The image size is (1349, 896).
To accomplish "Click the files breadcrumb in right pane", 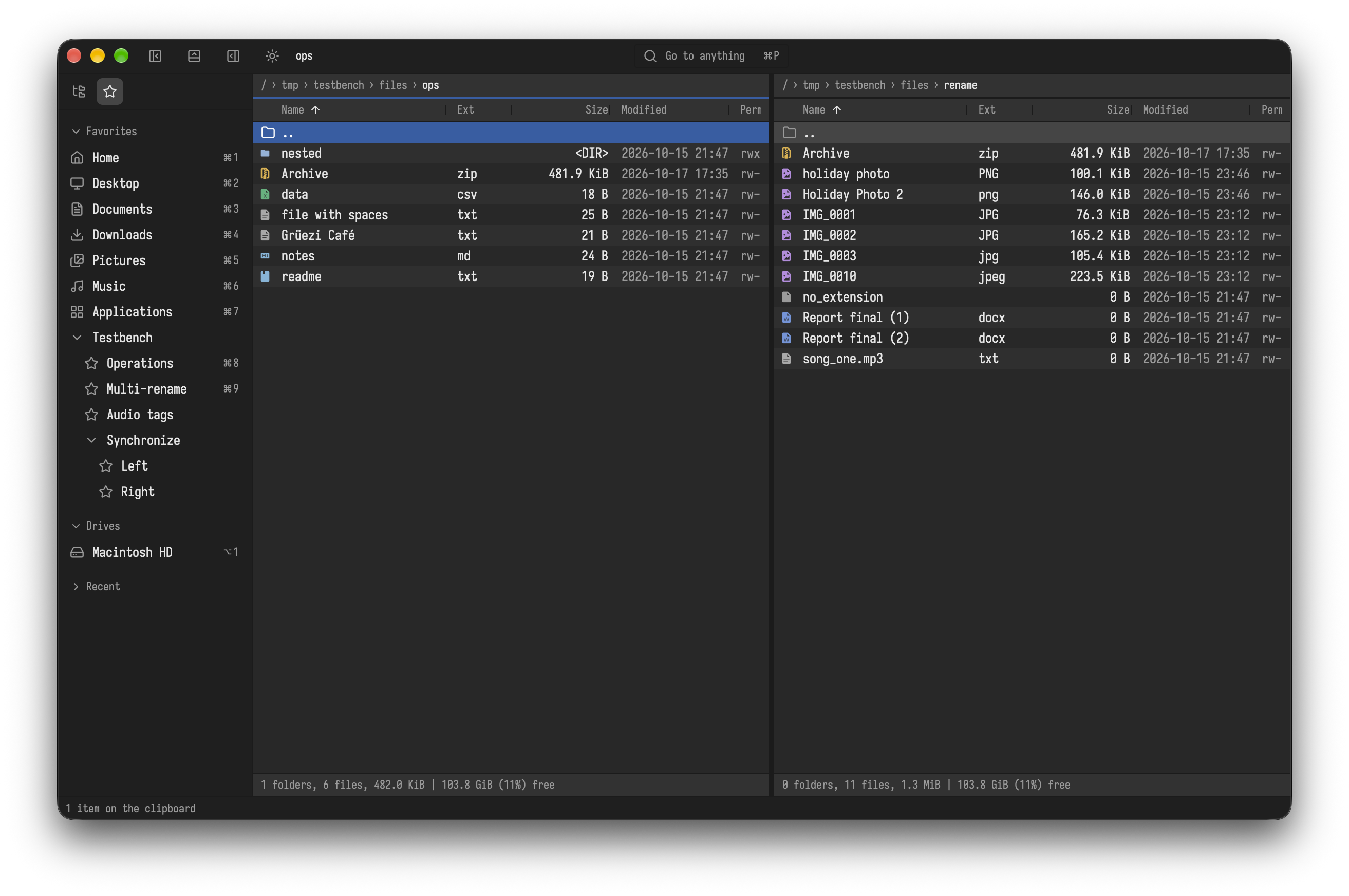I will (x=914, y=85).
